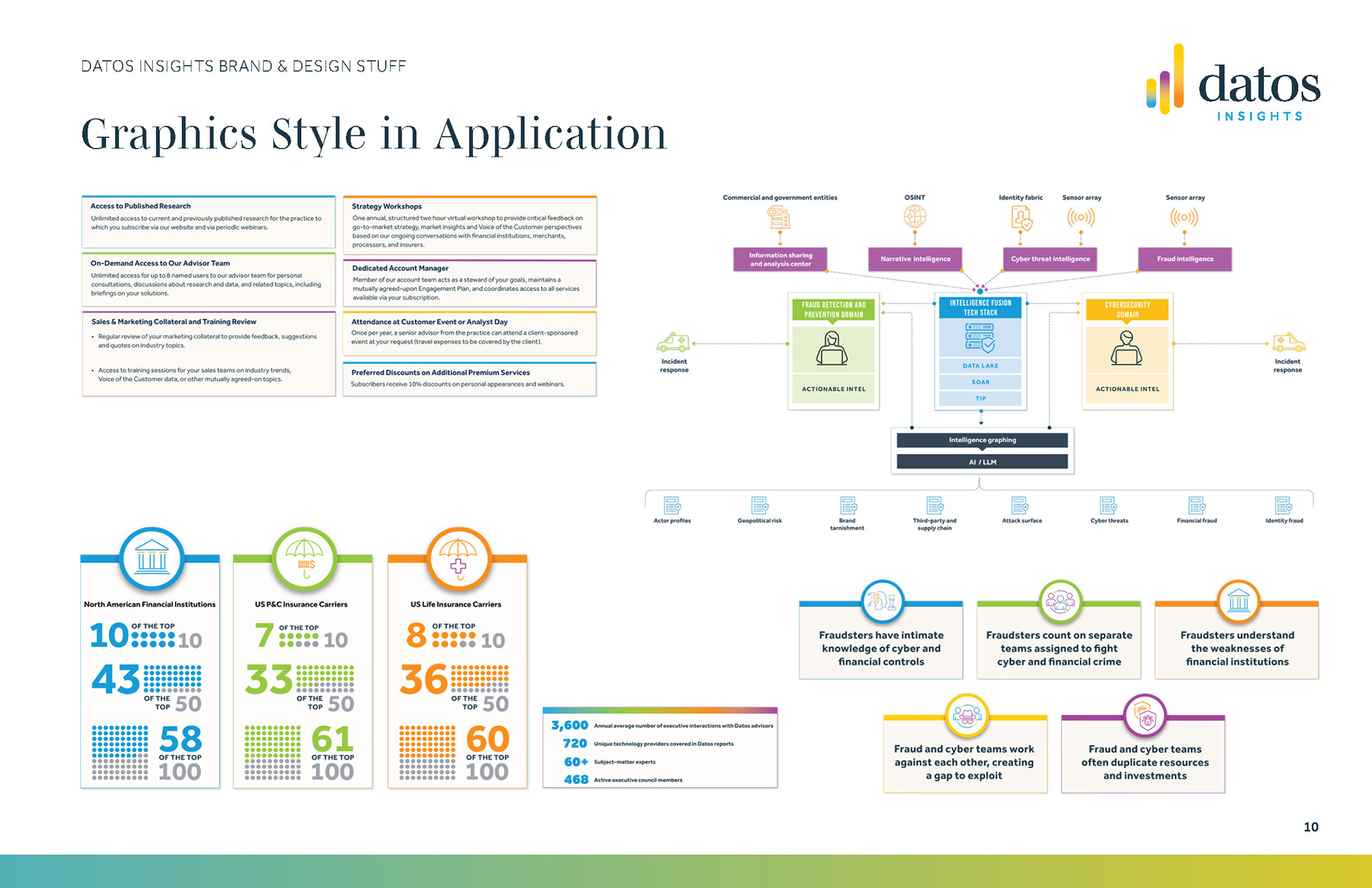Click the orange umbrella Life Insurance icon
Image resolution: width=1372 pixels, height=888 pixels.
458,558
